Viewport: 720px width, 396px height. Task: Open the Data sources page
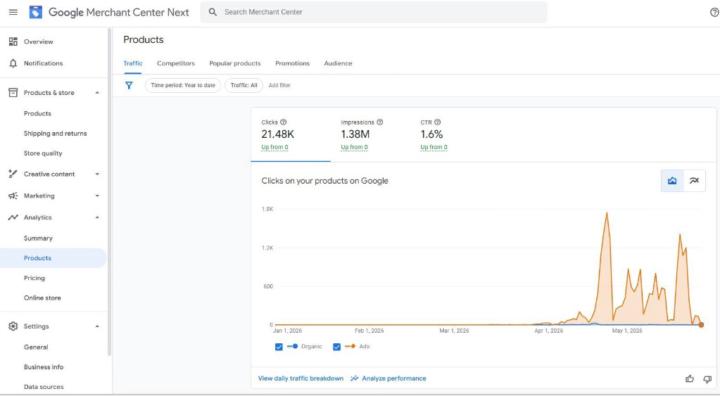coord(44,387)
